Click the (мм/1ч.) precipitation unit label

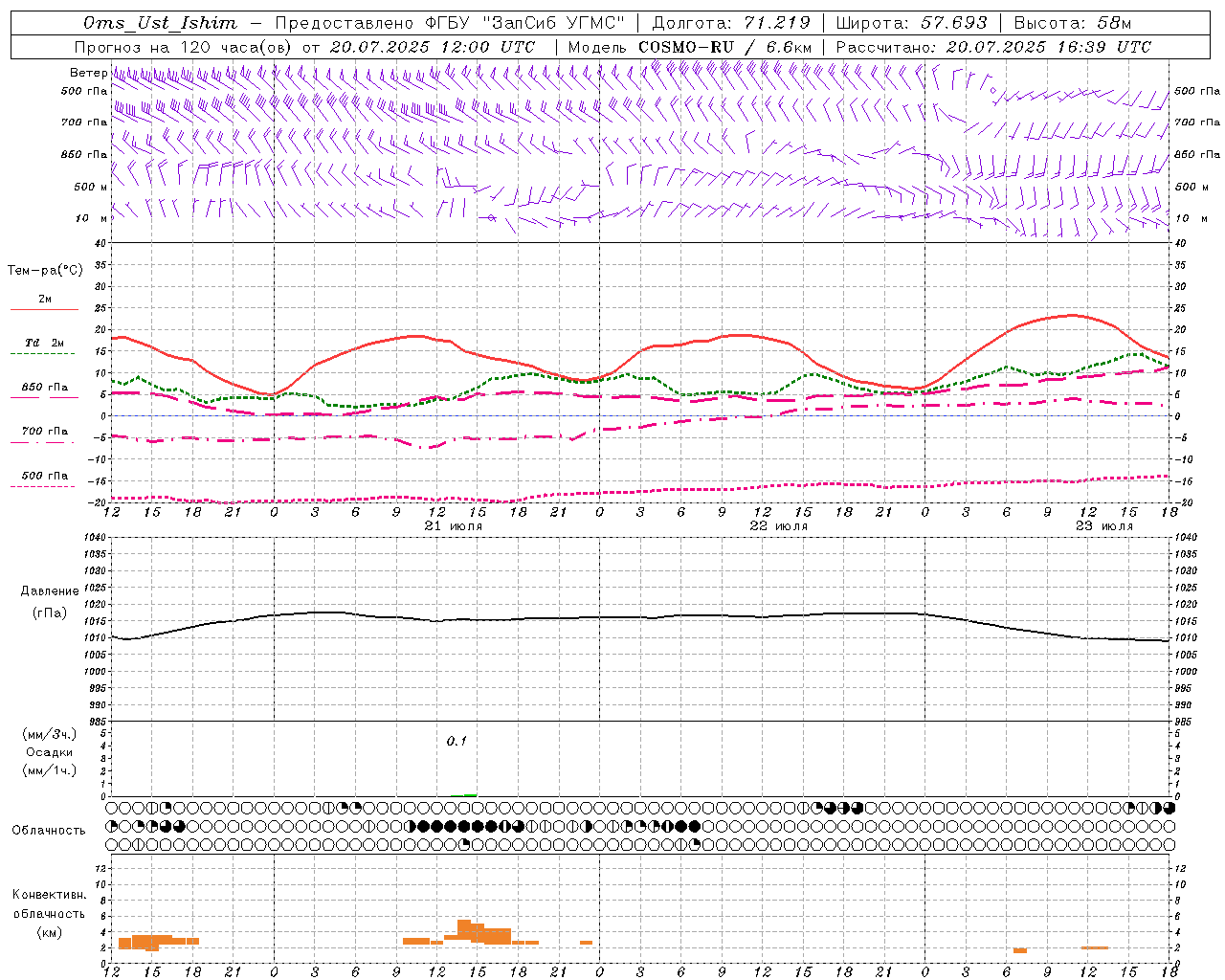pyautogui.click(x=50, y=770)
